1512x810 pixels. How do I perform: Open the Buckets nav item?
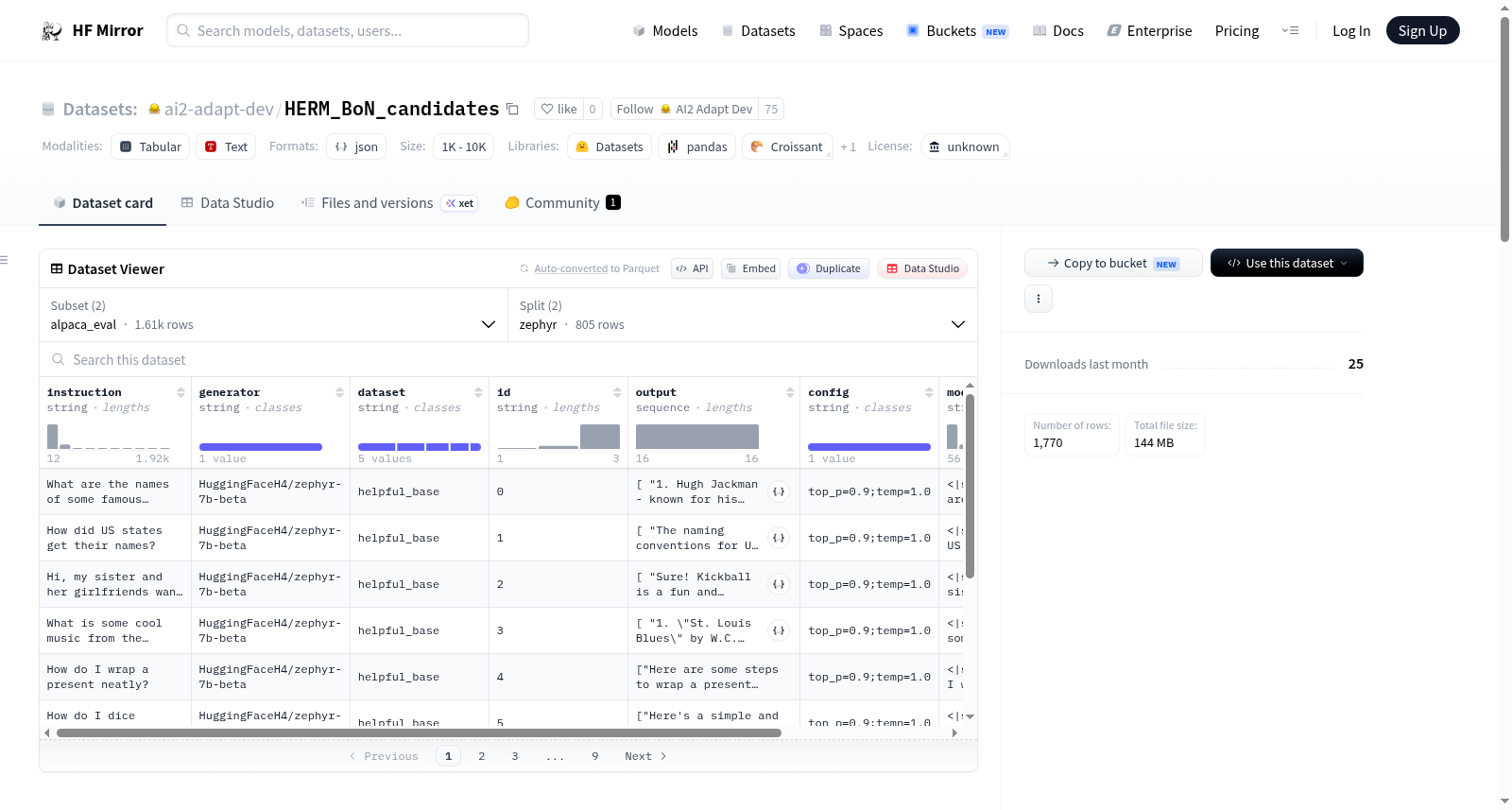(957, 31)
